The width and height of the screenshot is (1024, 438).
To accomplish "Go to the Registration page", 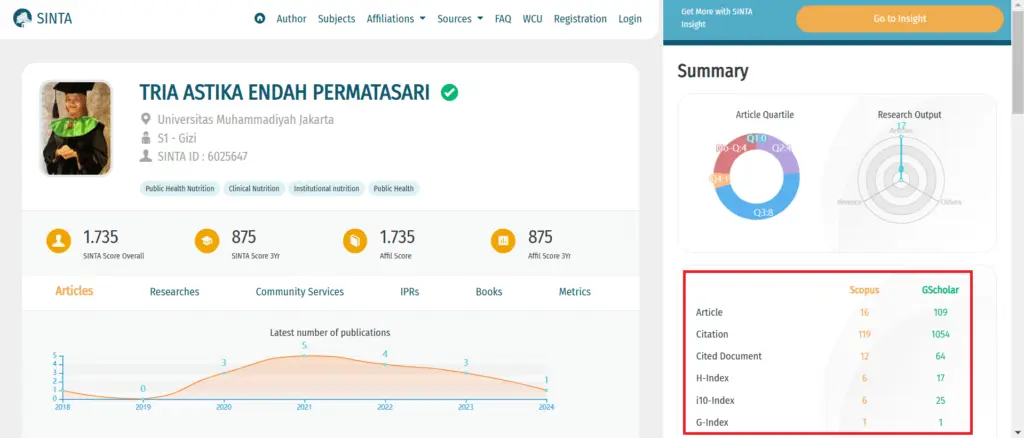I will pyautogui.click(x=580, y=18).
